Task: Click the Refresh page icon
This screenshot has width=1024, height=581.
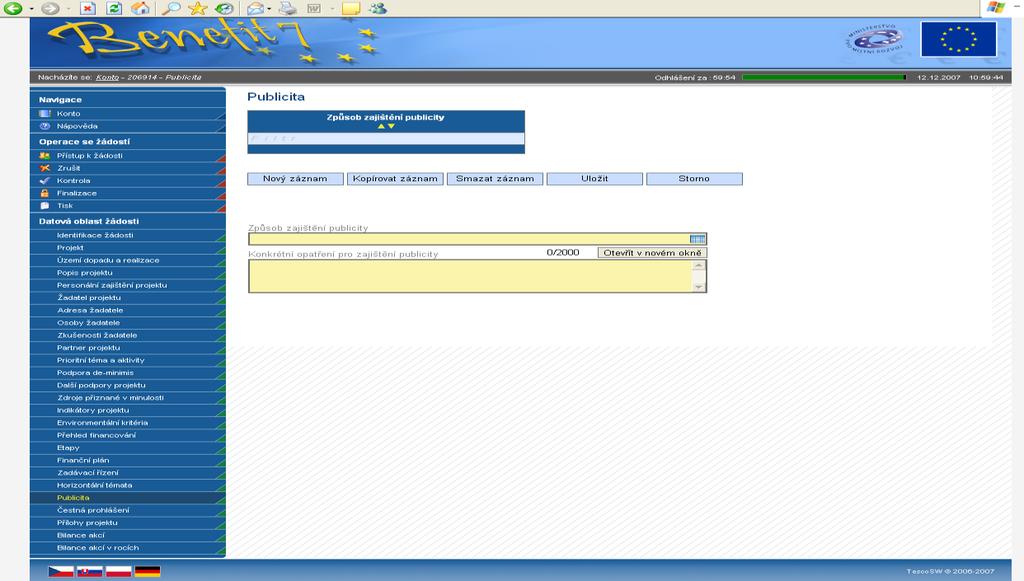Action: pos(114,8)
